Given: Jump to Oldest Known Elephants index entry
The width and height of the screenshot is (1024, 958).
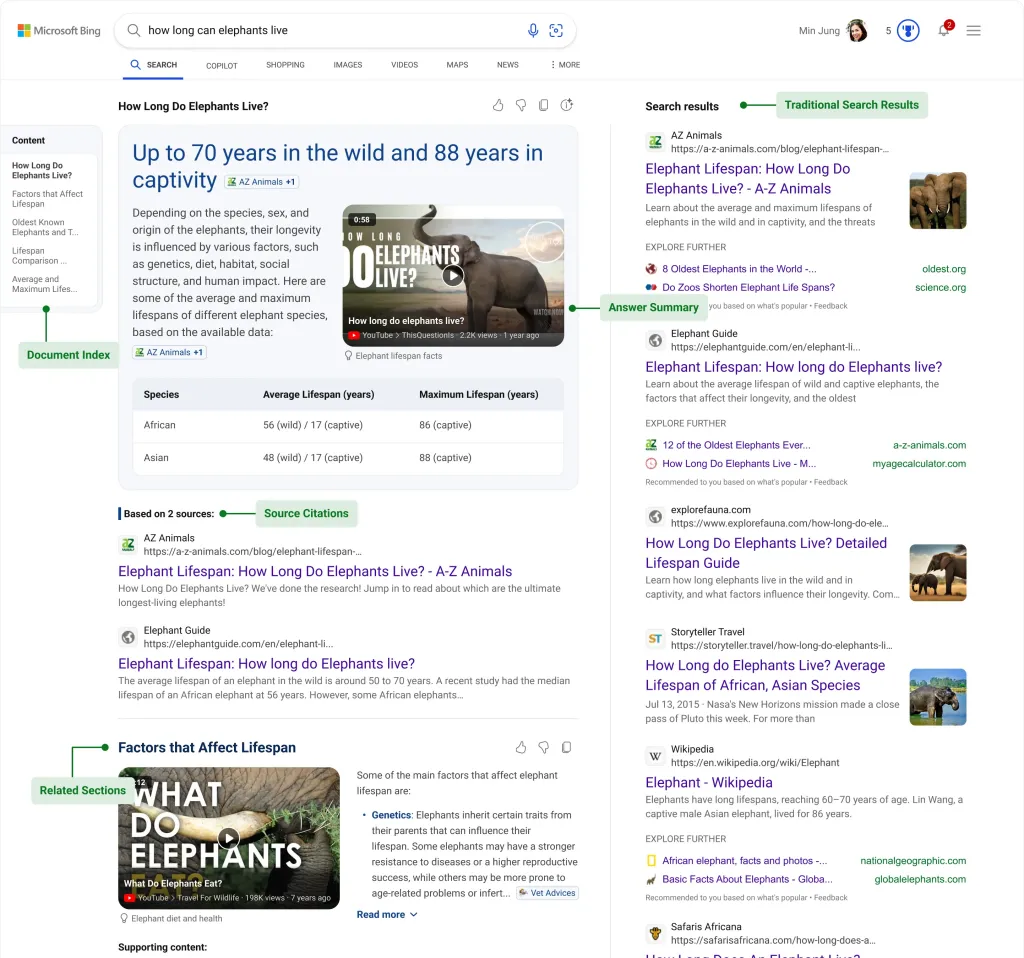Looking at the screenshot, I should 44,227.
